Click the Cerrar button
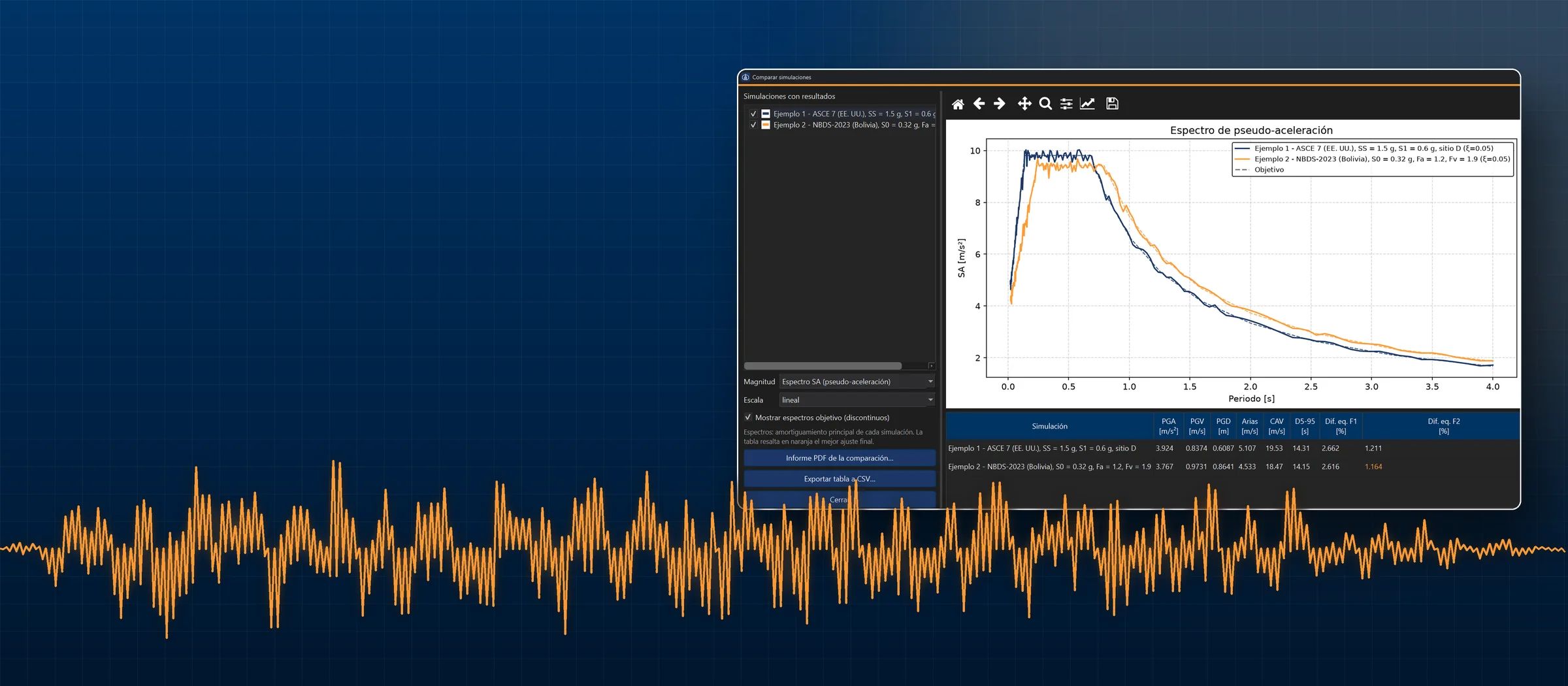The image size is (1568, 686). tap(840, 500)
